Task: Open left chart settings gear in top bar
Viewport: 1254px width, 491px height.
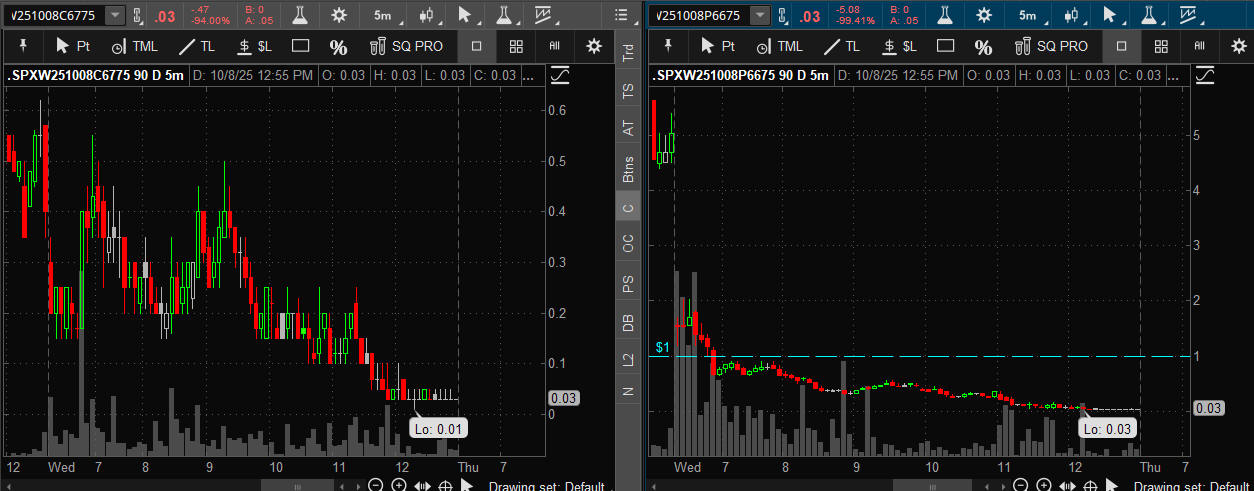Action: (x=339, y=15)
